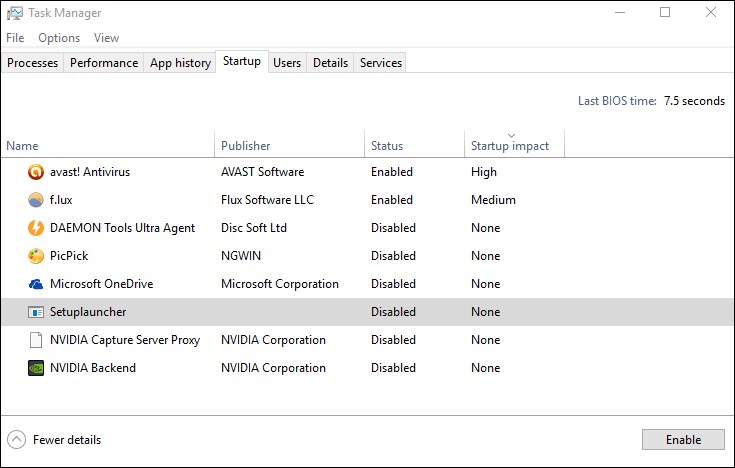Select the avast! Antivirus row name
735x468 pixels.
point(90,172)
